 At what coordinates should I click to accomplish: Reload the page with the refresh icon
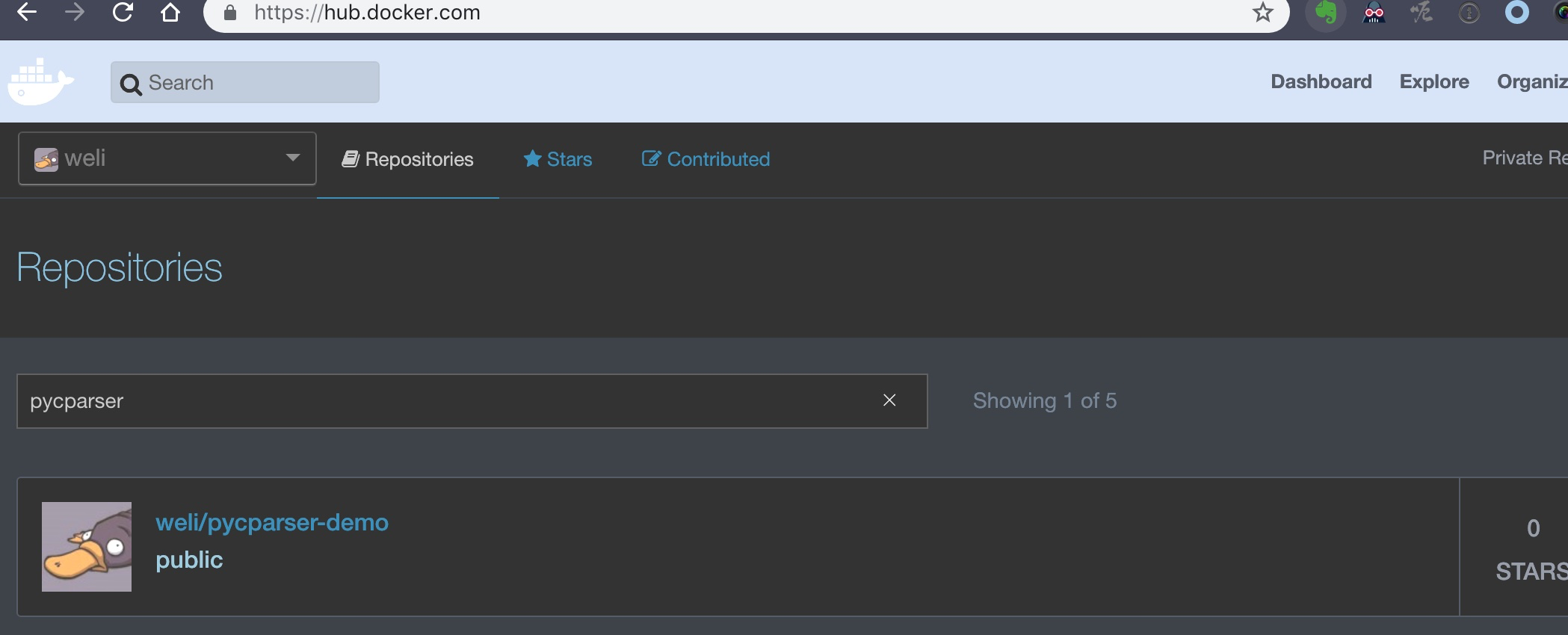[x=123, y=12]
